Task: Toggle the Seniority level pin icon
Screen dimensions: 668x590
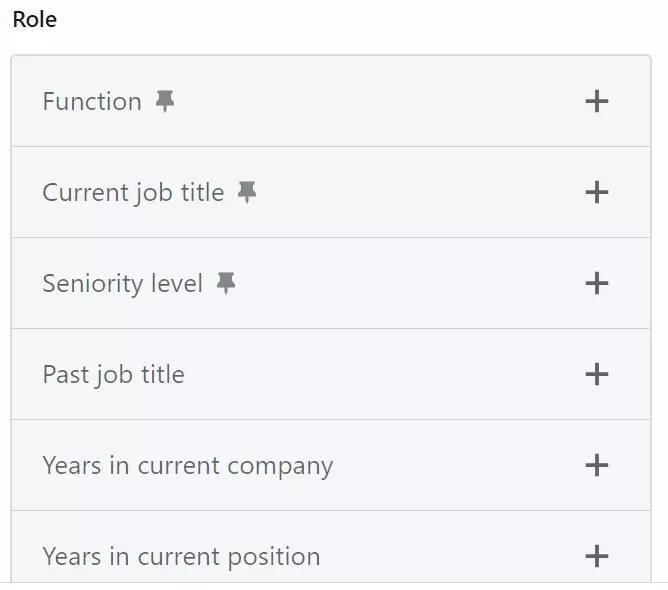Action: click(x=226, y=283)
